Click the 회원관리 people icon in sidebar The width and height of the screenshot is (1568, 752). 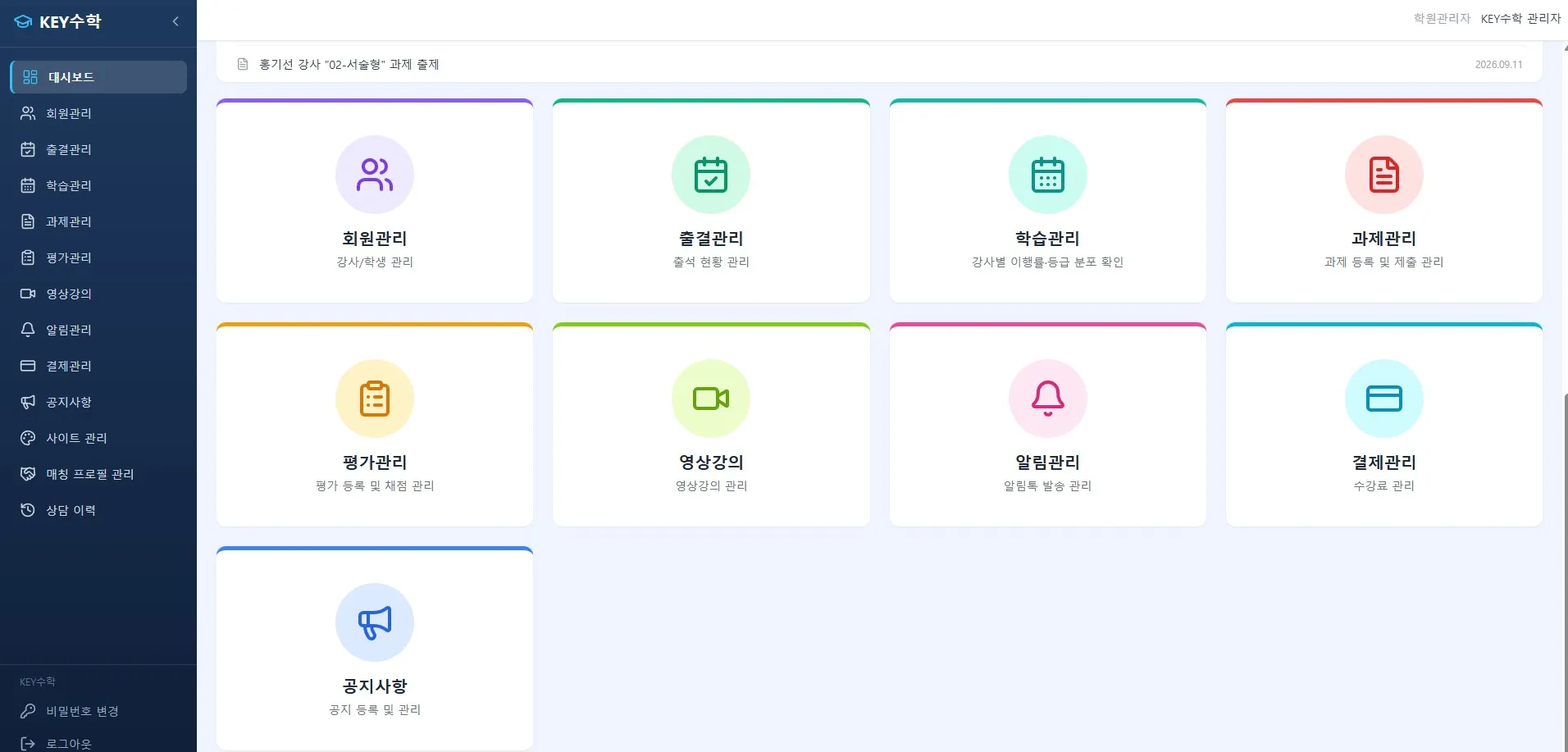28,113
